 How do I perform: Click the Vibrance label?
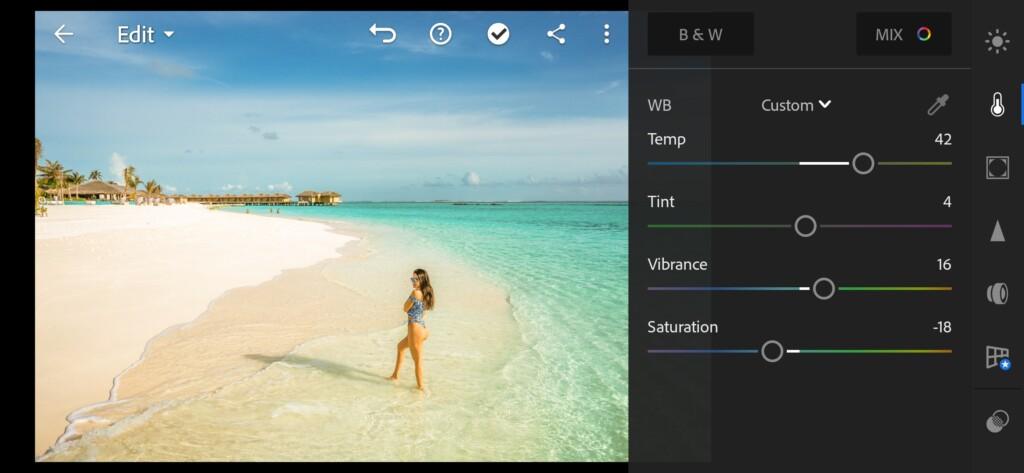(x=677, y=265)
